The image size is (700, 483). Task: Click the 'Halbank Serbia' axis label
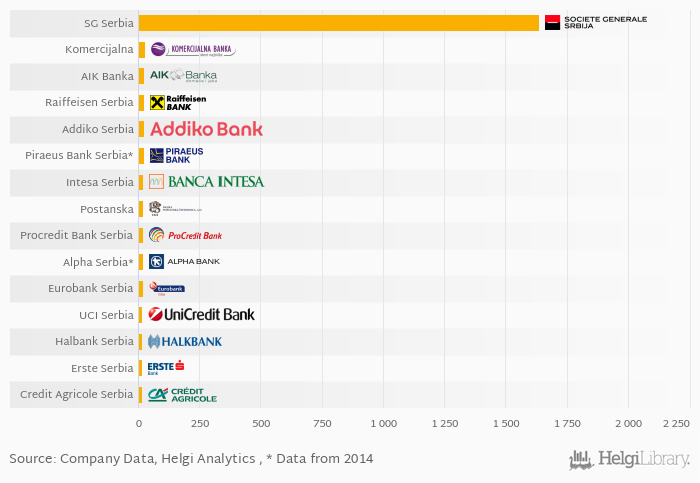[x=94, y=341]
